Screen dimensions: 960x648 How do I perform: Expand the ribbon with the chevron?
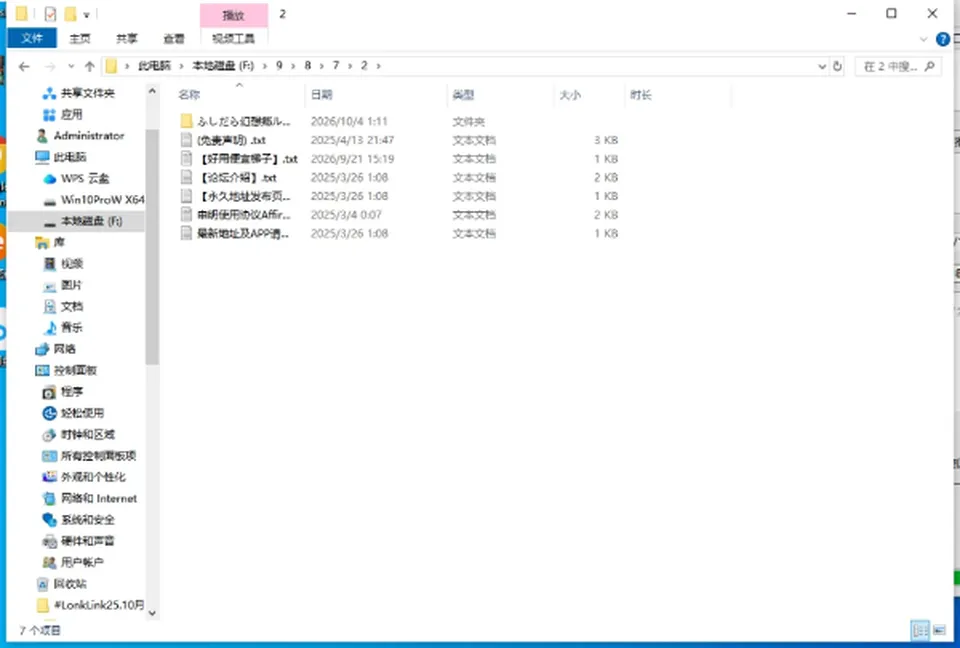coord(924,40)
